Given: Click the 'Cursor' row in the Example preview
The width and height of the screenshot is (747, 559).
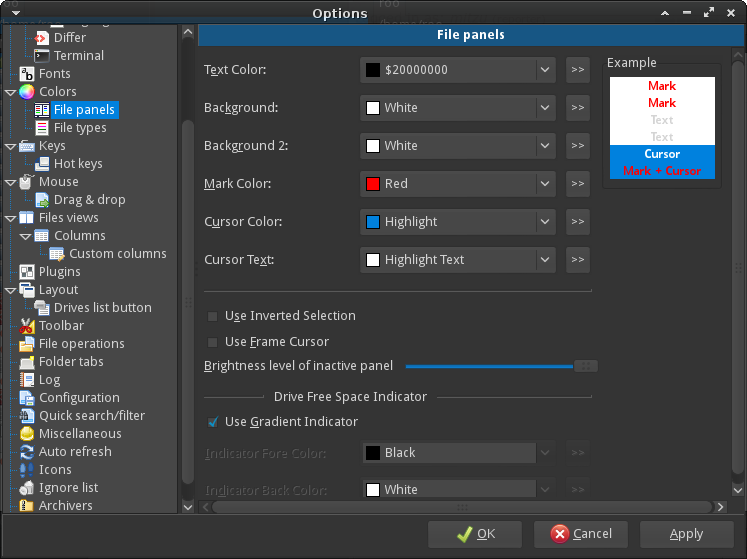Looking at the screenshot, I should (662, 154).
